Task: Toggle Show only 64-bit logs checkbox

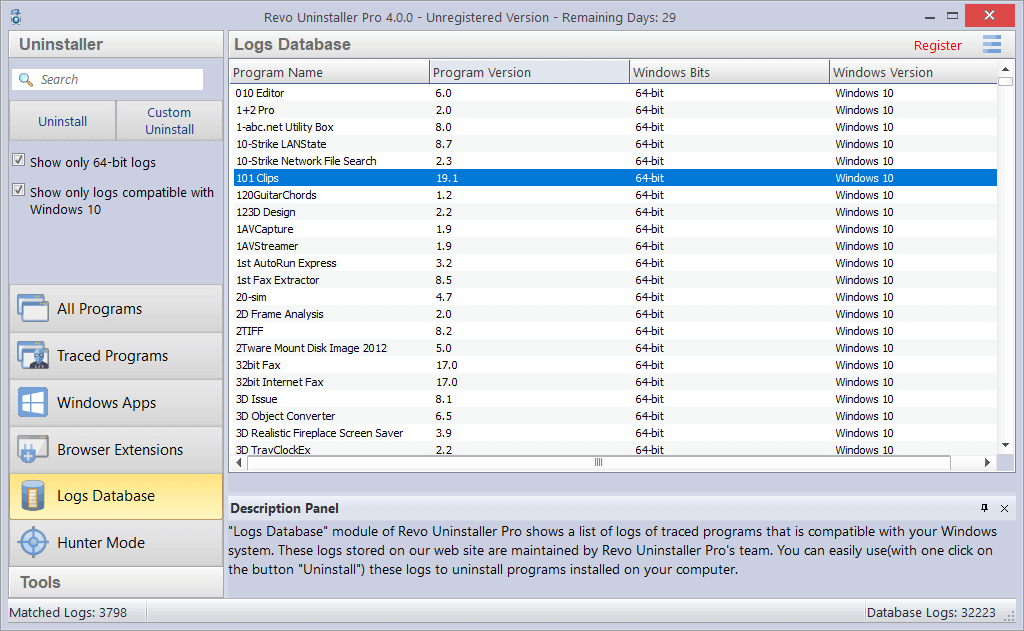Action: (19, 160)
